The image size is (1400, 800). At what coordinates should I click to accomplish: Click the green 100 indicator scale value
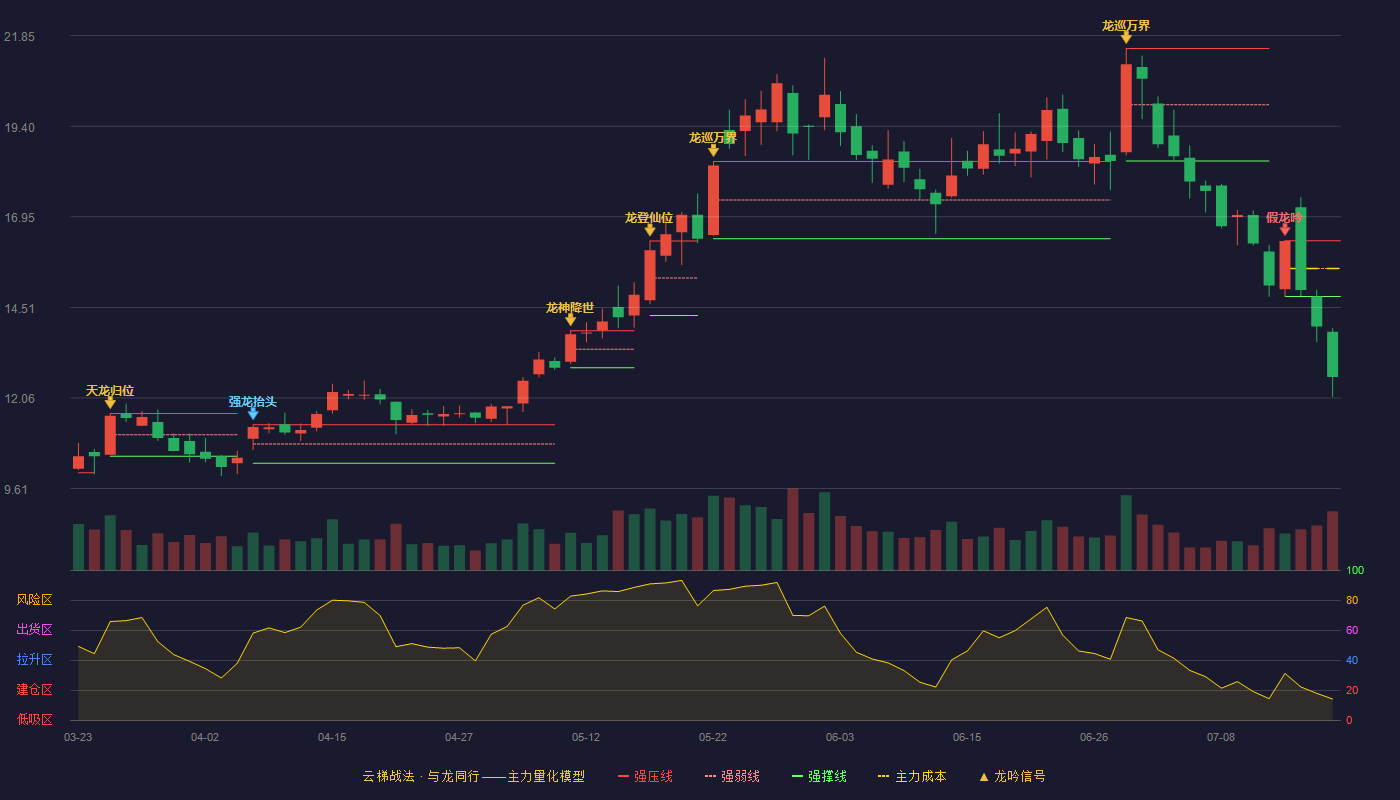click(1355, 571)
